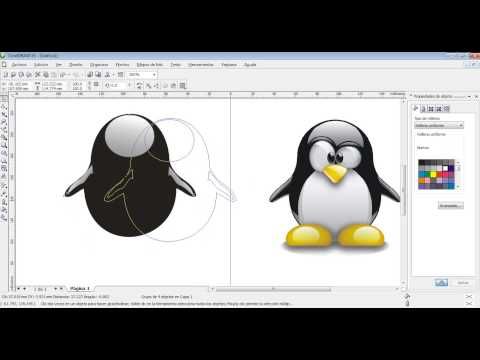Open the object properties docker options arrow

(469, 97)
